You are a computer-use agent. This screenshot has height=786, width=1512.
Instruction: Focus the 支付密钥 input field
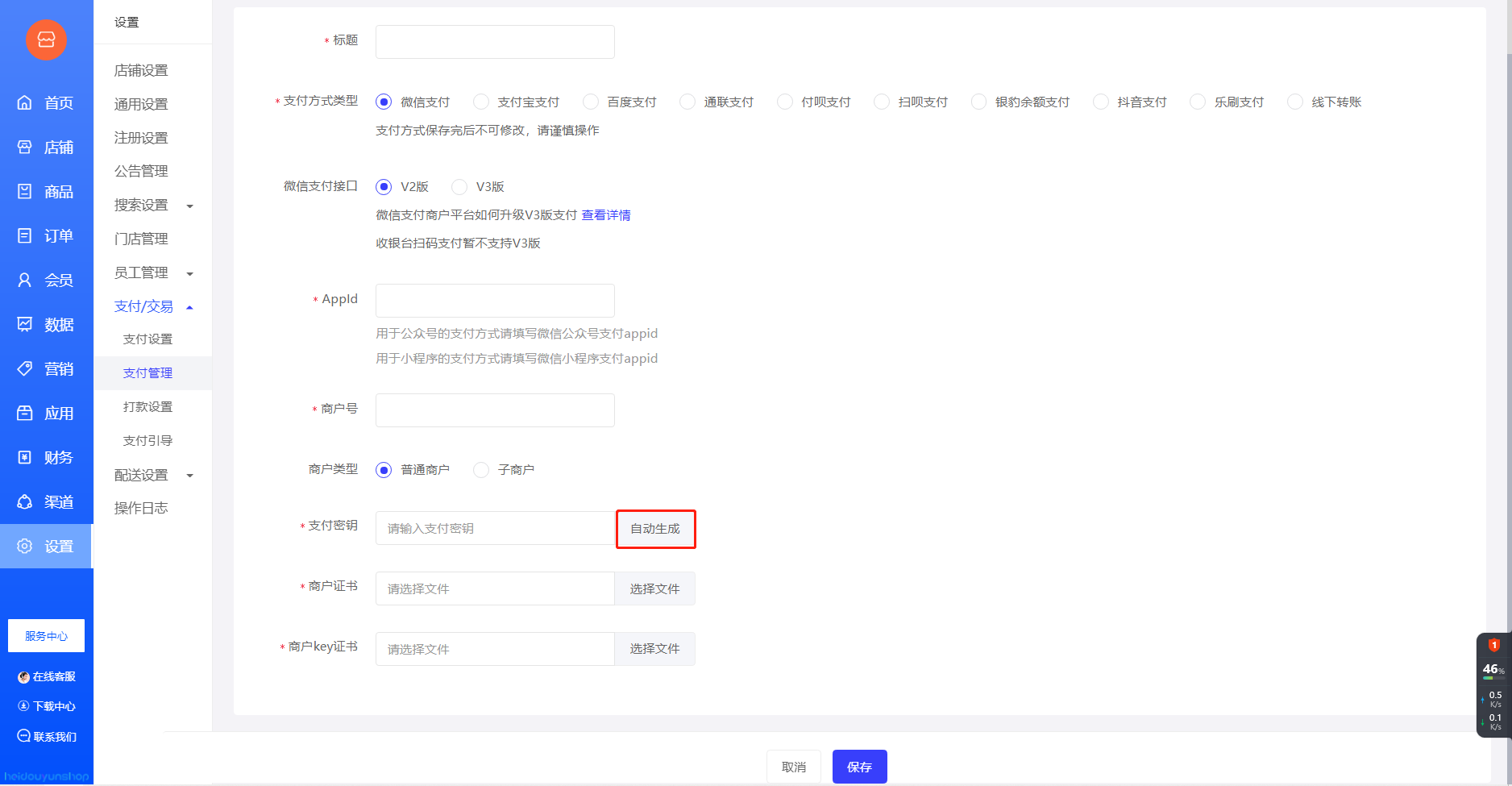pyautogui.click(x=496, y=529)
